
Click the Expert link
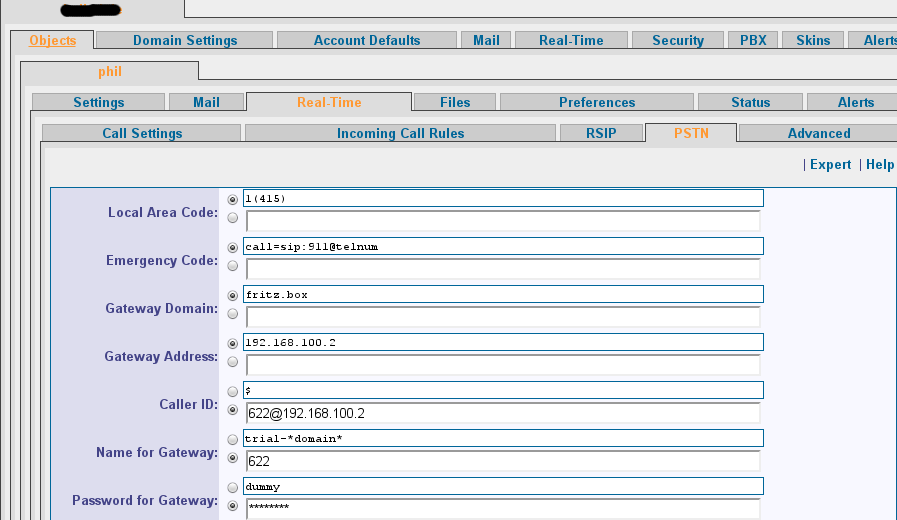click(x=830, y=165)
